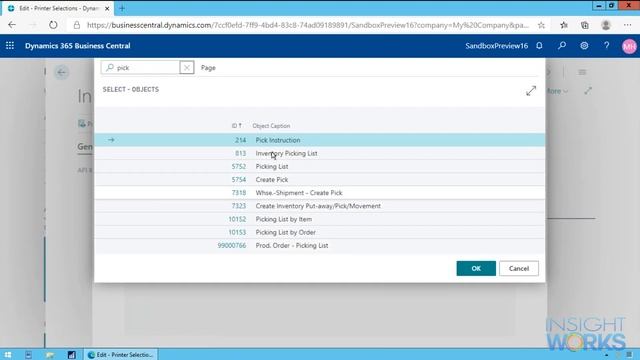View site information lock icon

(x=77, y=25)
